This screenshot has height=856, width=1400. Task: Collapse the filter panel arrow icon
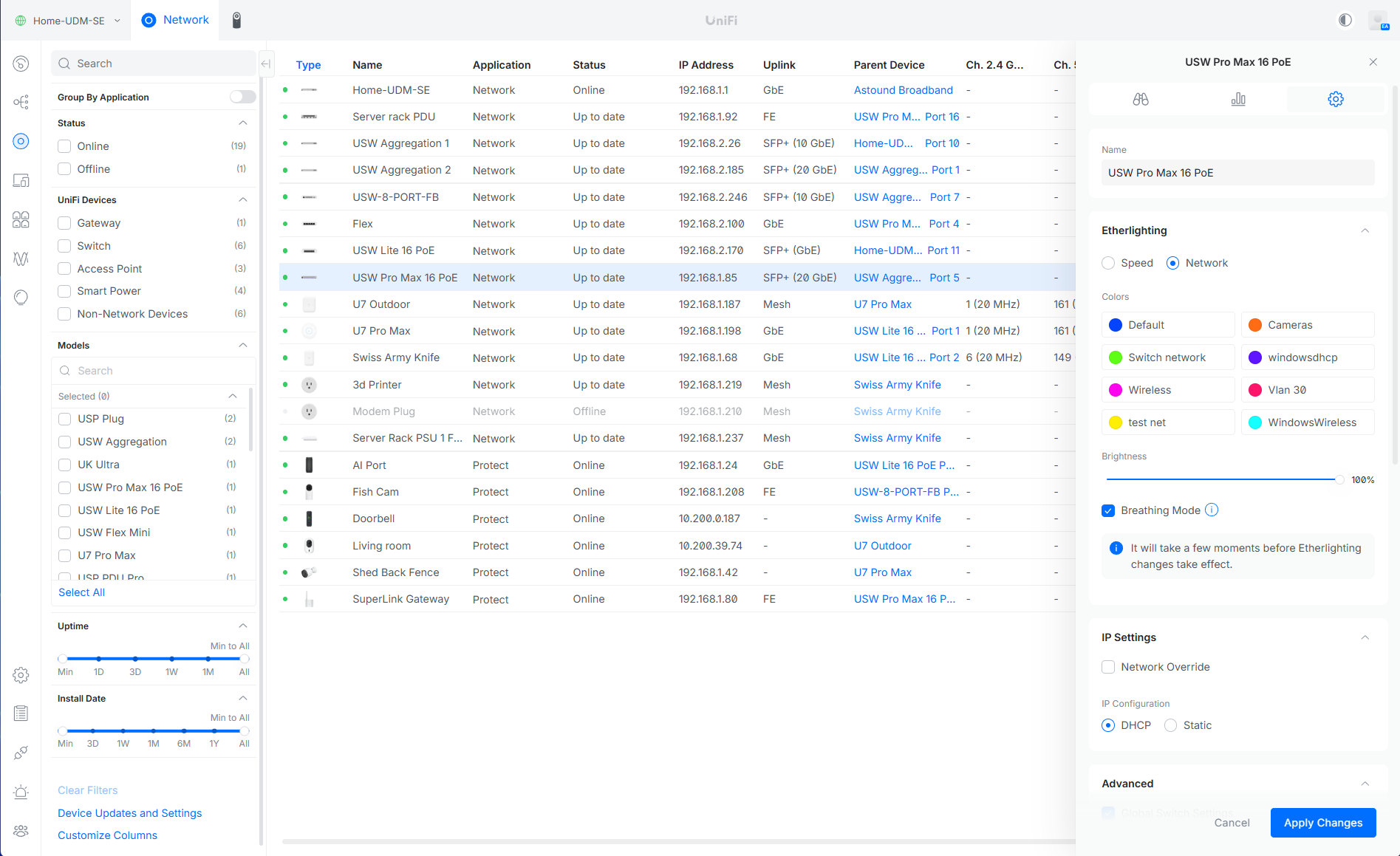[266, 64]
